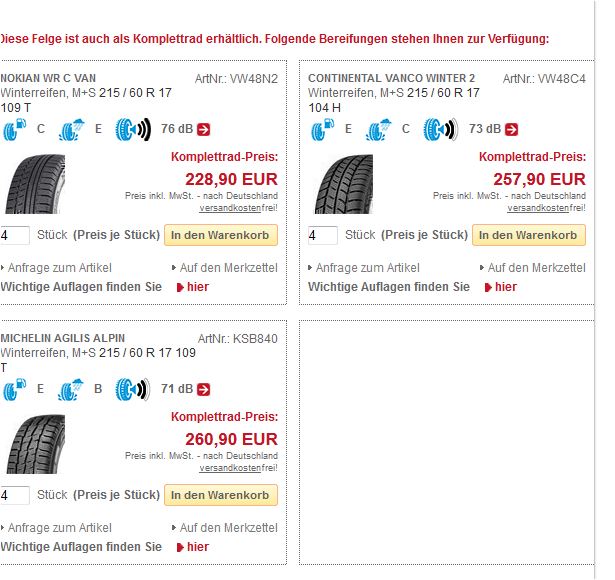Viewport: 615px width, 580px height.
Task: Add Michelin Agilis Alpin to Warenkorb
Action: [x=221, y=495]
